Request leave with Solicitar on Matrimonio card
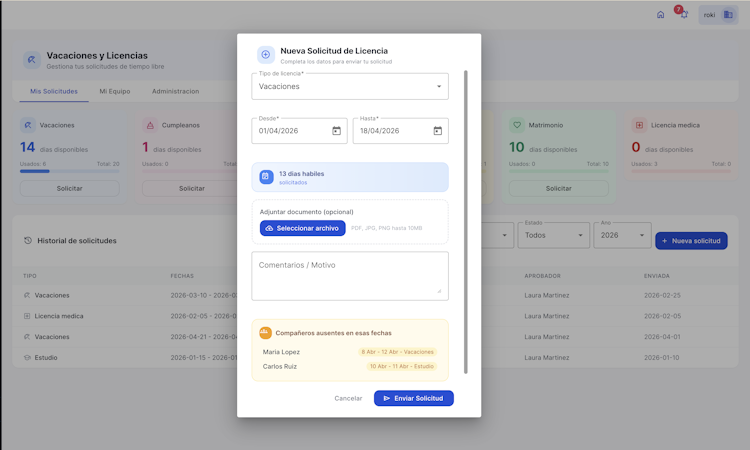Screen dimensions: 750x450 coord(559,188)
